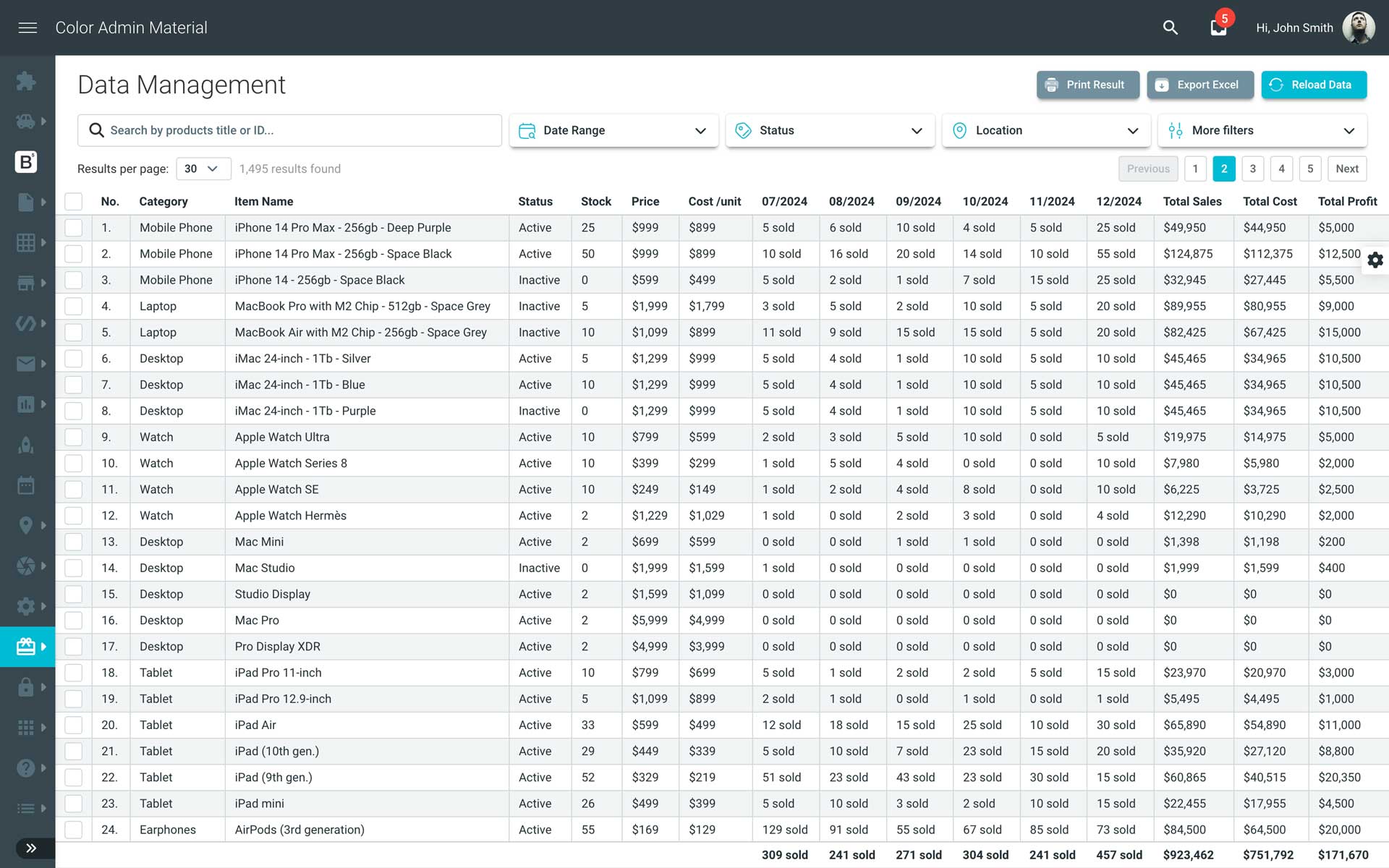The height and width of the screenshot is (868, 1389).
Task: Open results per page dropdown showing 30
Action: 203,169
